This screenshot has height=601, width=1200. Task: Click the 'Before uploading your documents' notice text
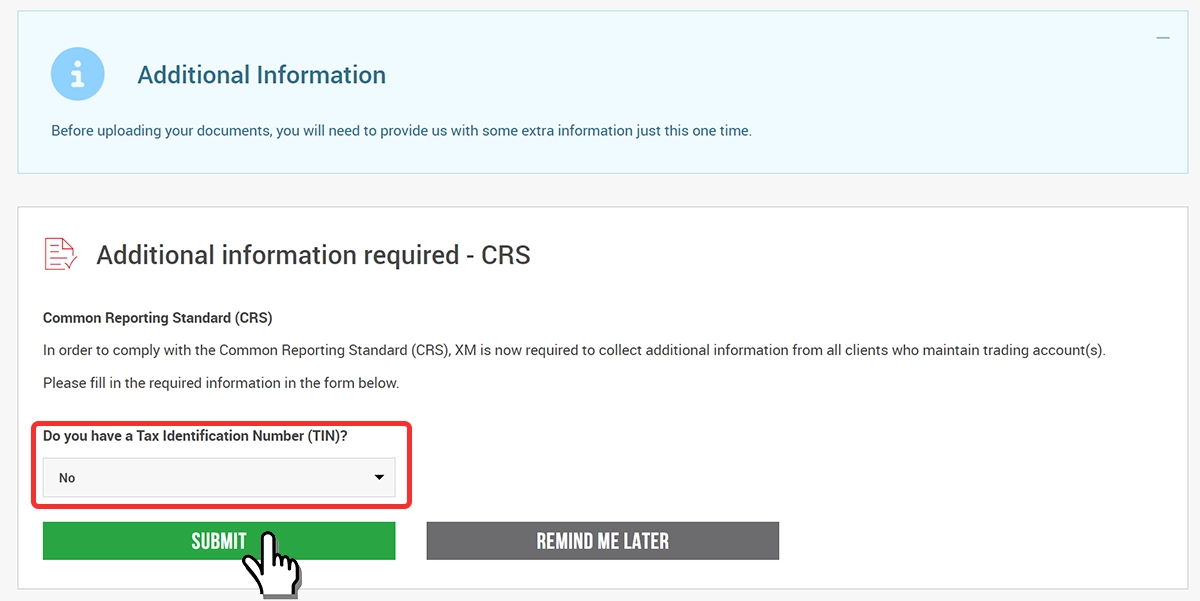click(x=401, y=131)
